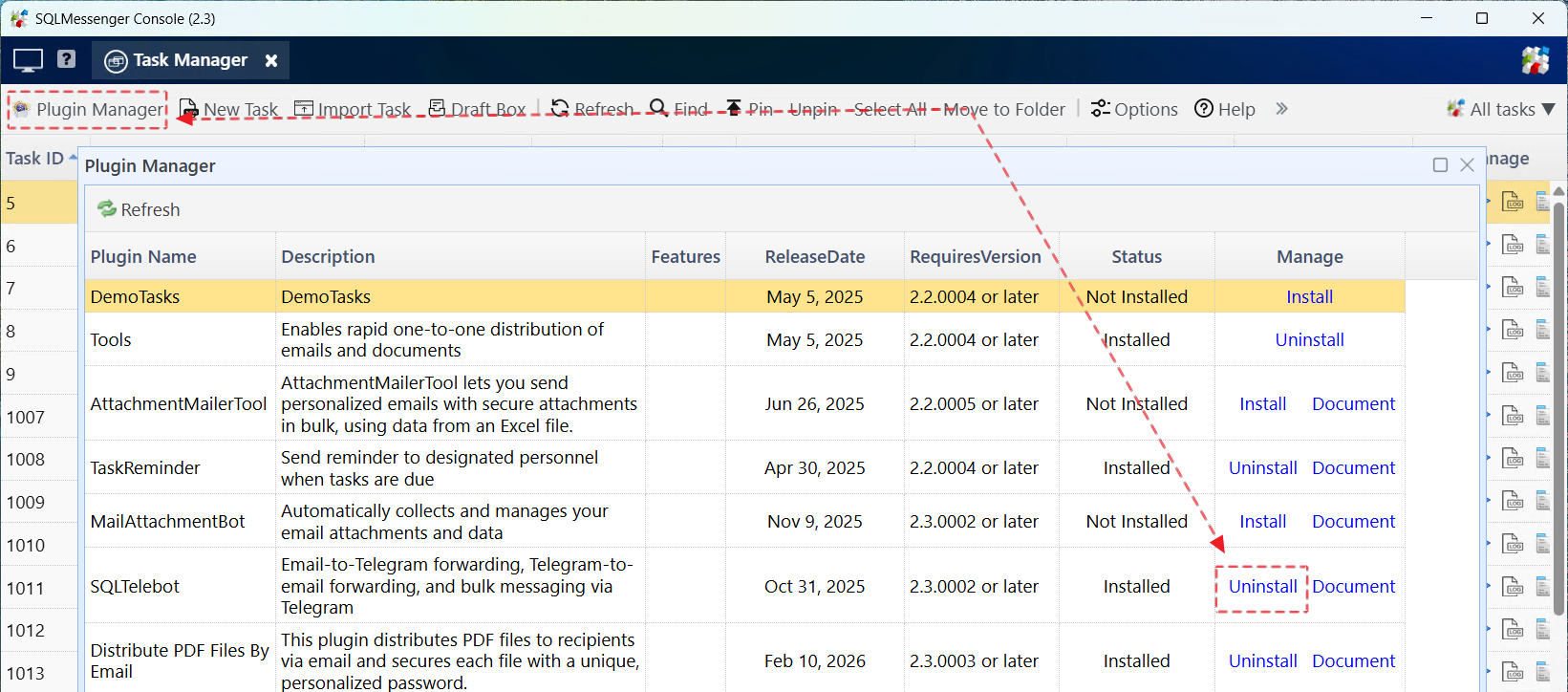Install the MailAttachmentBot plugin

1262,521
